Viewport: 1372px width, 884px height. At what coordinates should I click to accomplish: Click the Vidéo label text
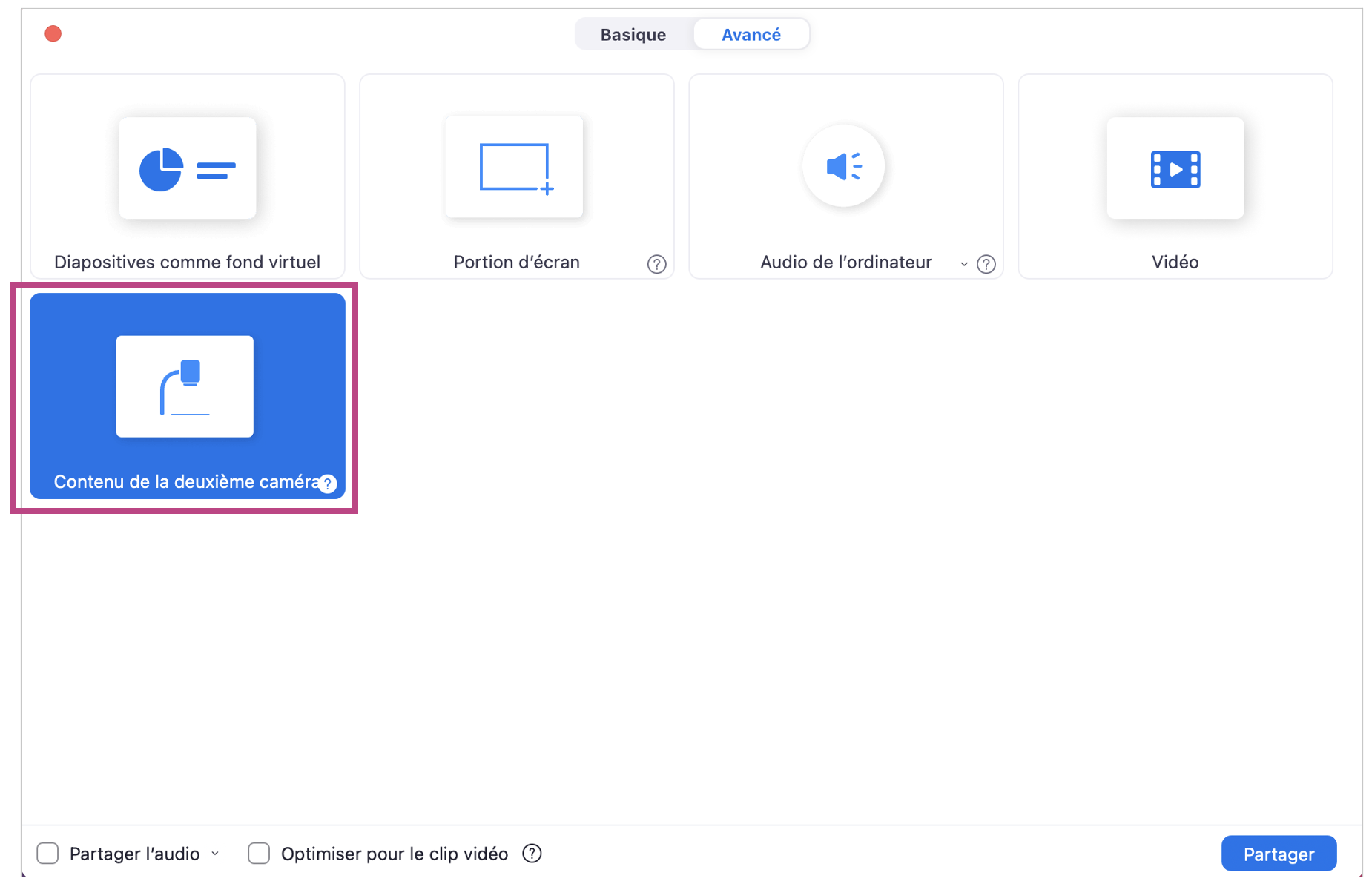[x=1175, y=263]
